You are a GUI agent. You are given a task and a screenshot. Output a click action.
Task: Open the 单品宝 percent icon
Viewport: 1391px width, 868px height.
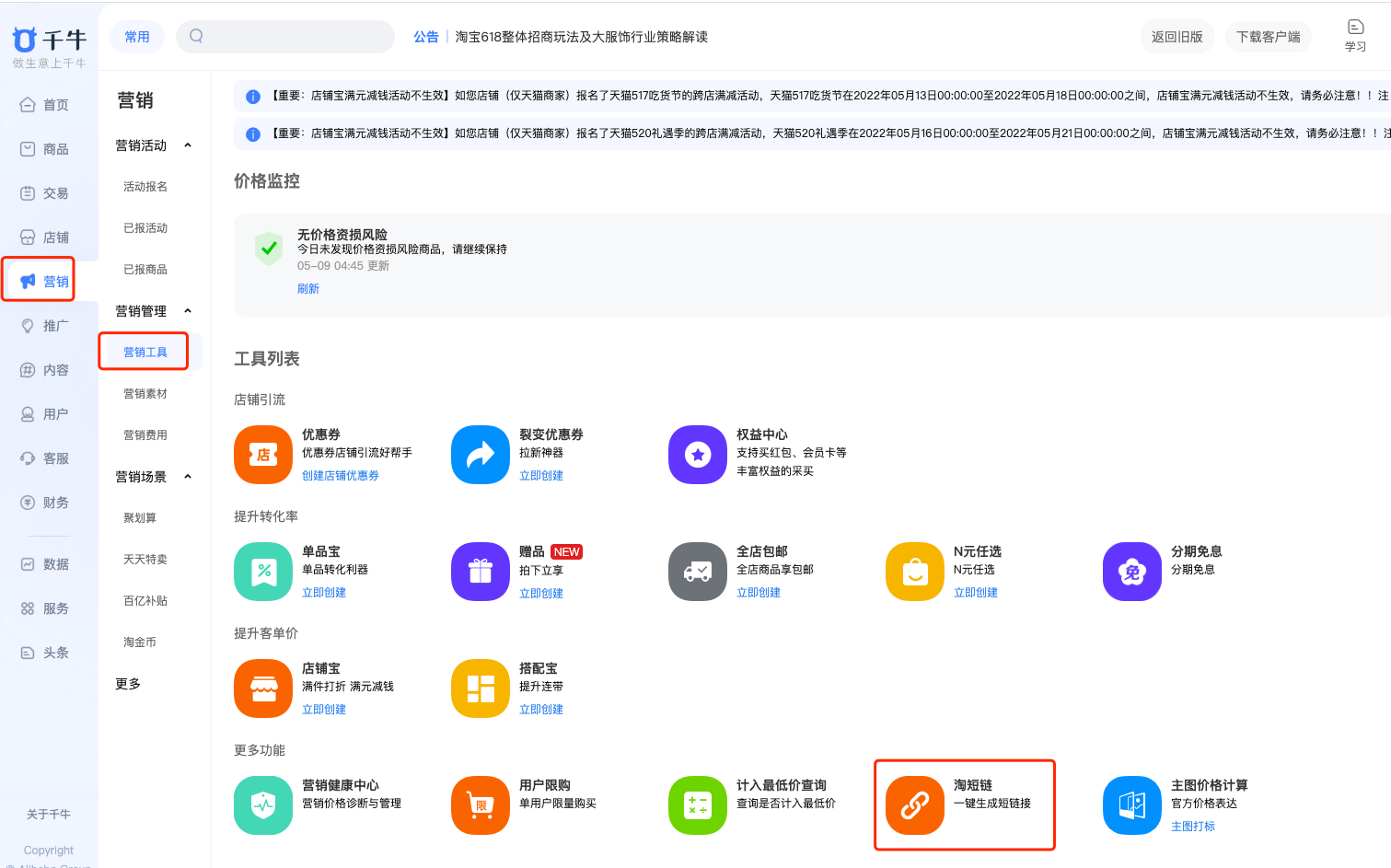click(x=263, y=572)
